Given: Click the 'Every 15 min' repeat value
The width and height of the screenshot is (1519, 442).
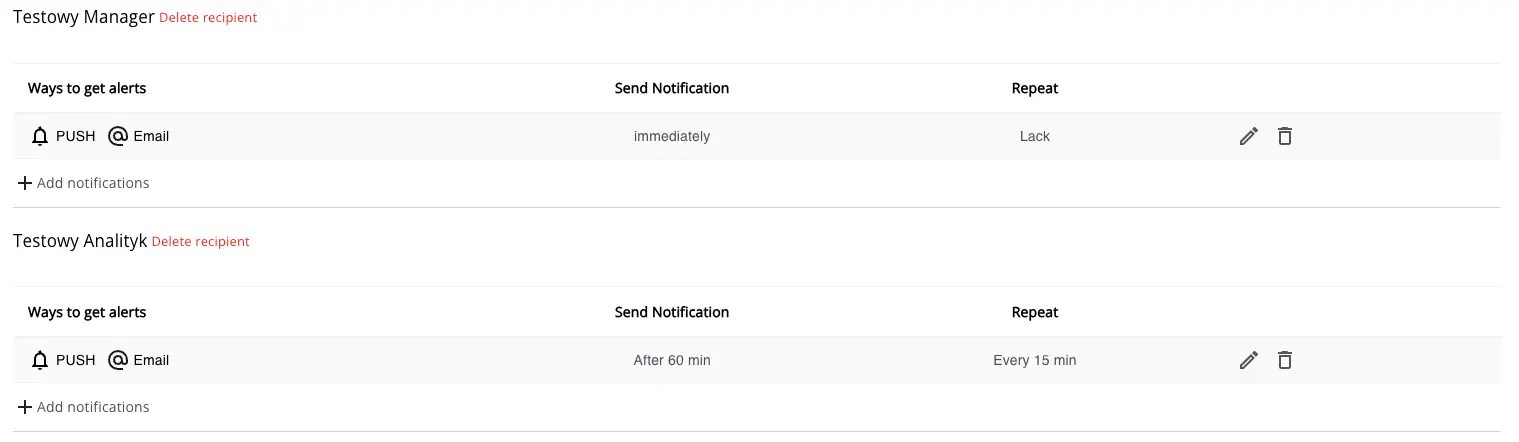Looking at the screenshot, I should [1034, 360].
